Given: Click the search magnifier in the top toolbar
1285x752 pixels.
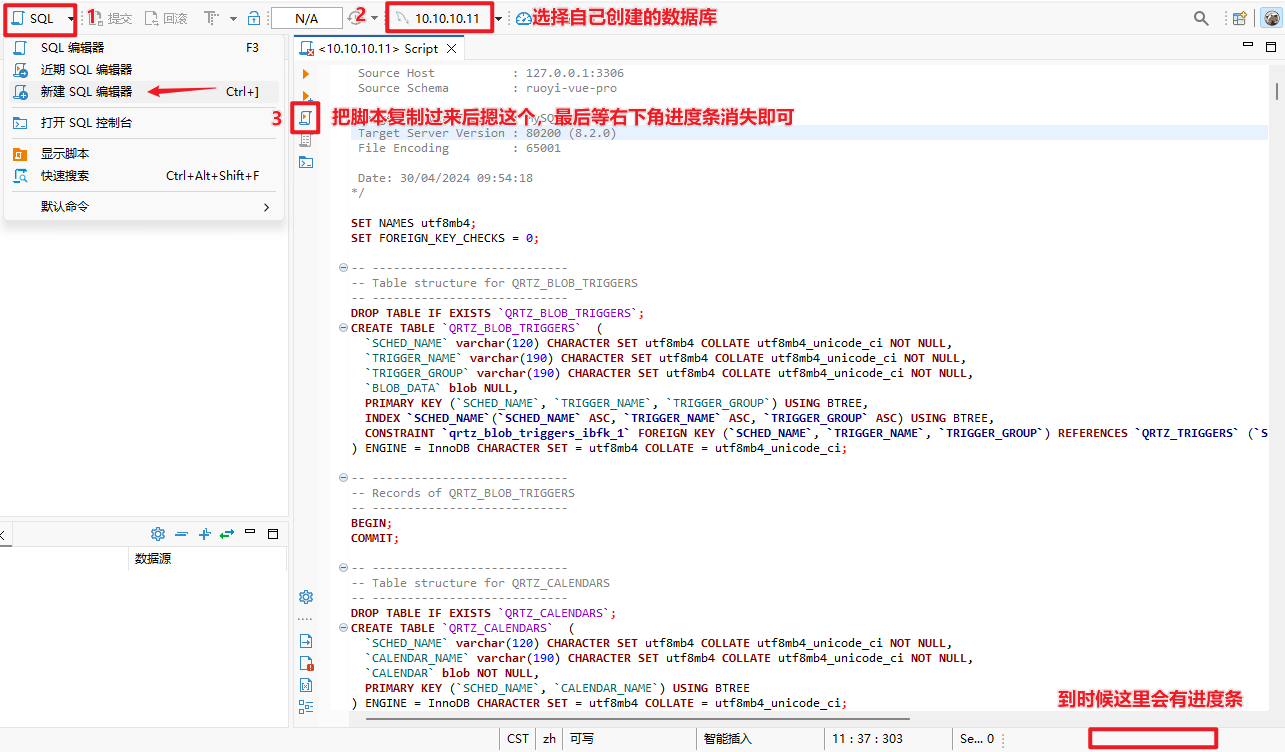Looking at the screenshot, I should pyautogui.click(x=1201, y=18).
